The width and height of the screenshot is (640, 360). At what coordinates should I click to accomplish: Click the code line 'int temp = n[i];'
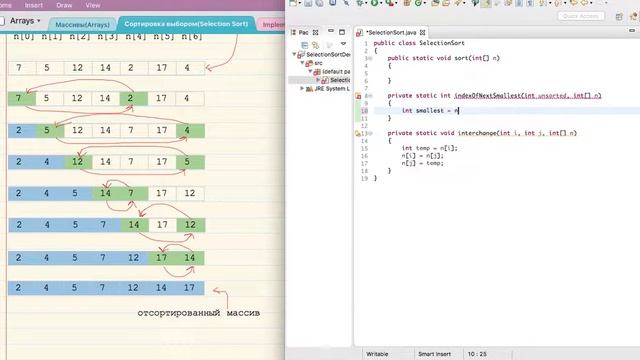429,148
